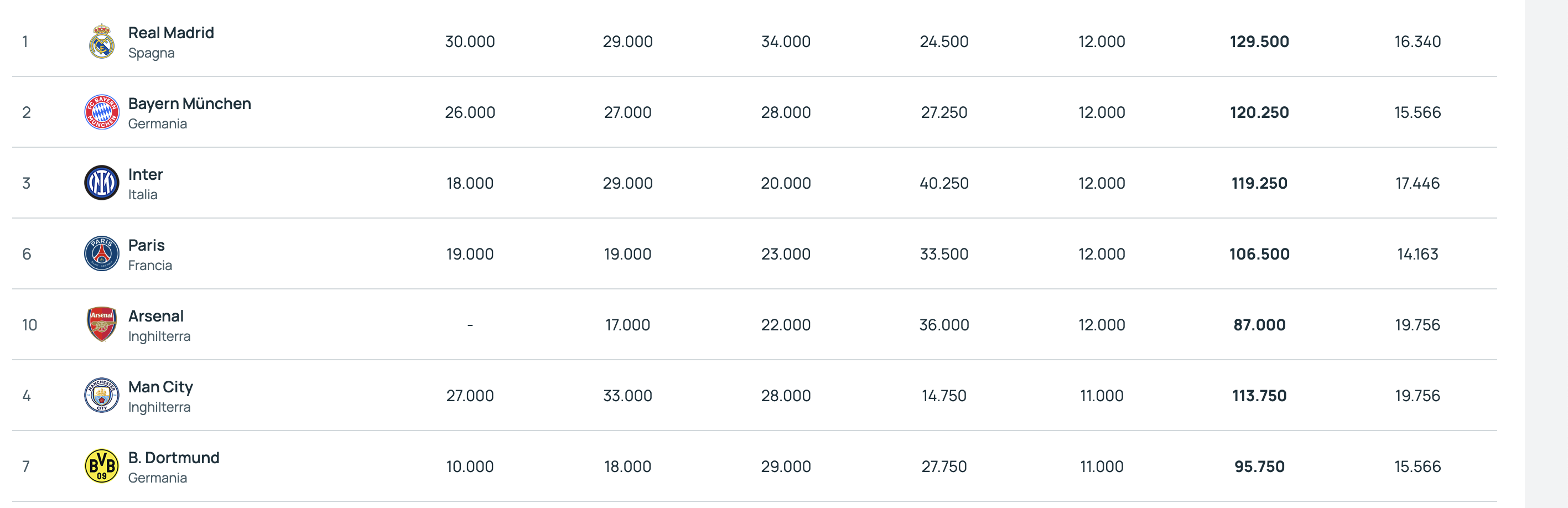The width and height of the screenshot is (1568, 508).
Task: Open the B. Dortmund team link
Action: click(174, 458)
